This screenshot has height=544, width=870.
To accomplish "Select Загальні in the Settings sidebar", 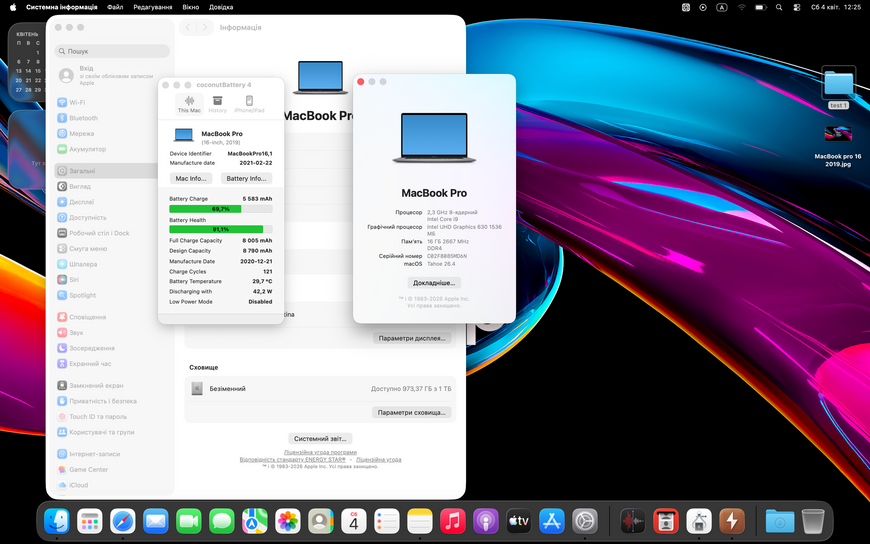I will pos(107,171).
